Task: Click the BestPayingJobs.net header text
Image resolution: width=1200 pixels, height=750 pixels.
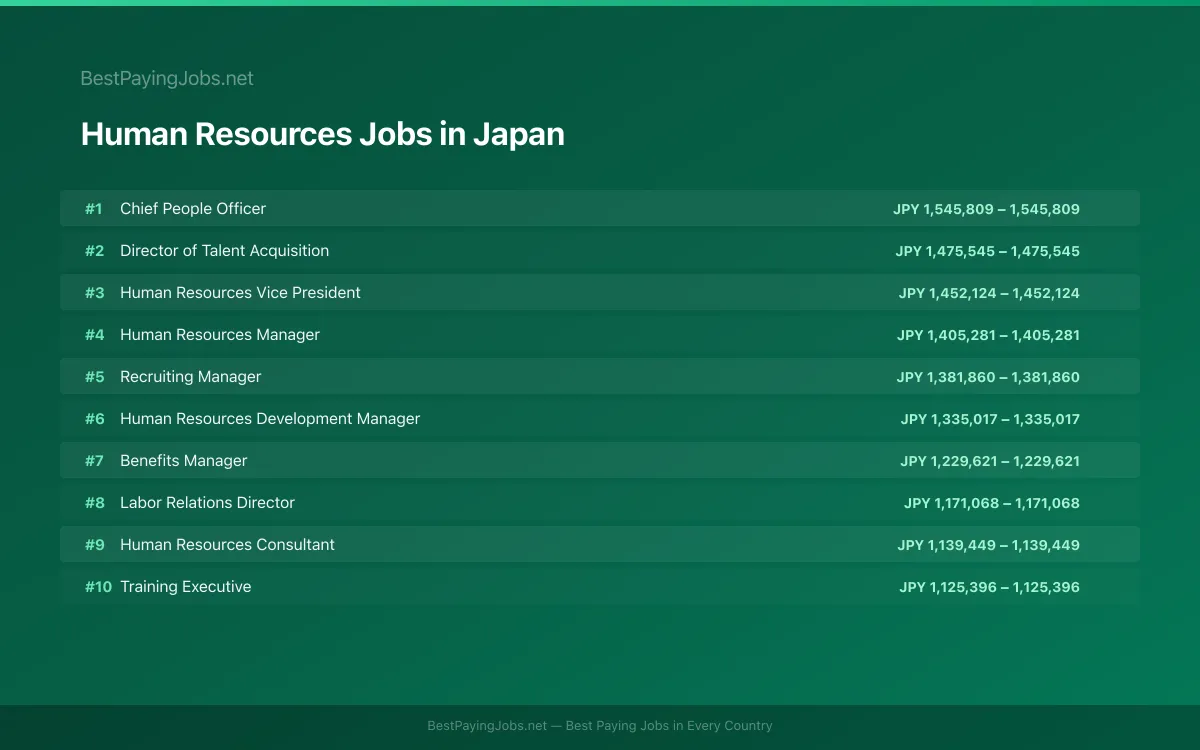Action: point(167,78)
